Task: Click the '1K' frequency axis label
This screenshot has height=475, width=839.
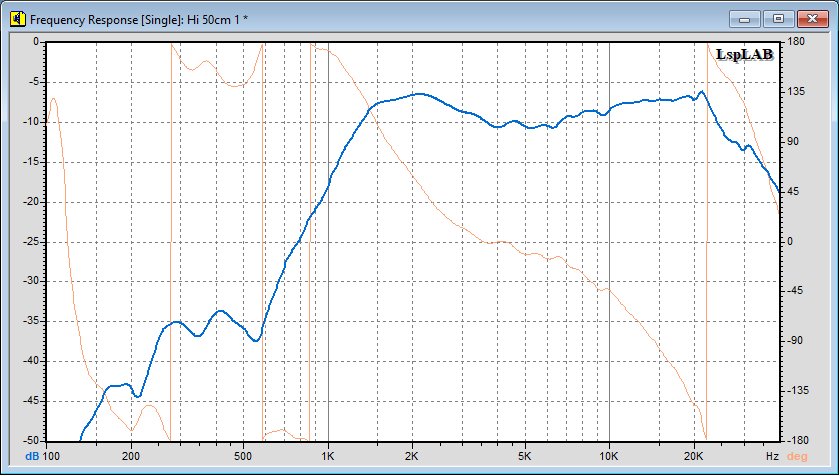Action: tap(327, 456)
